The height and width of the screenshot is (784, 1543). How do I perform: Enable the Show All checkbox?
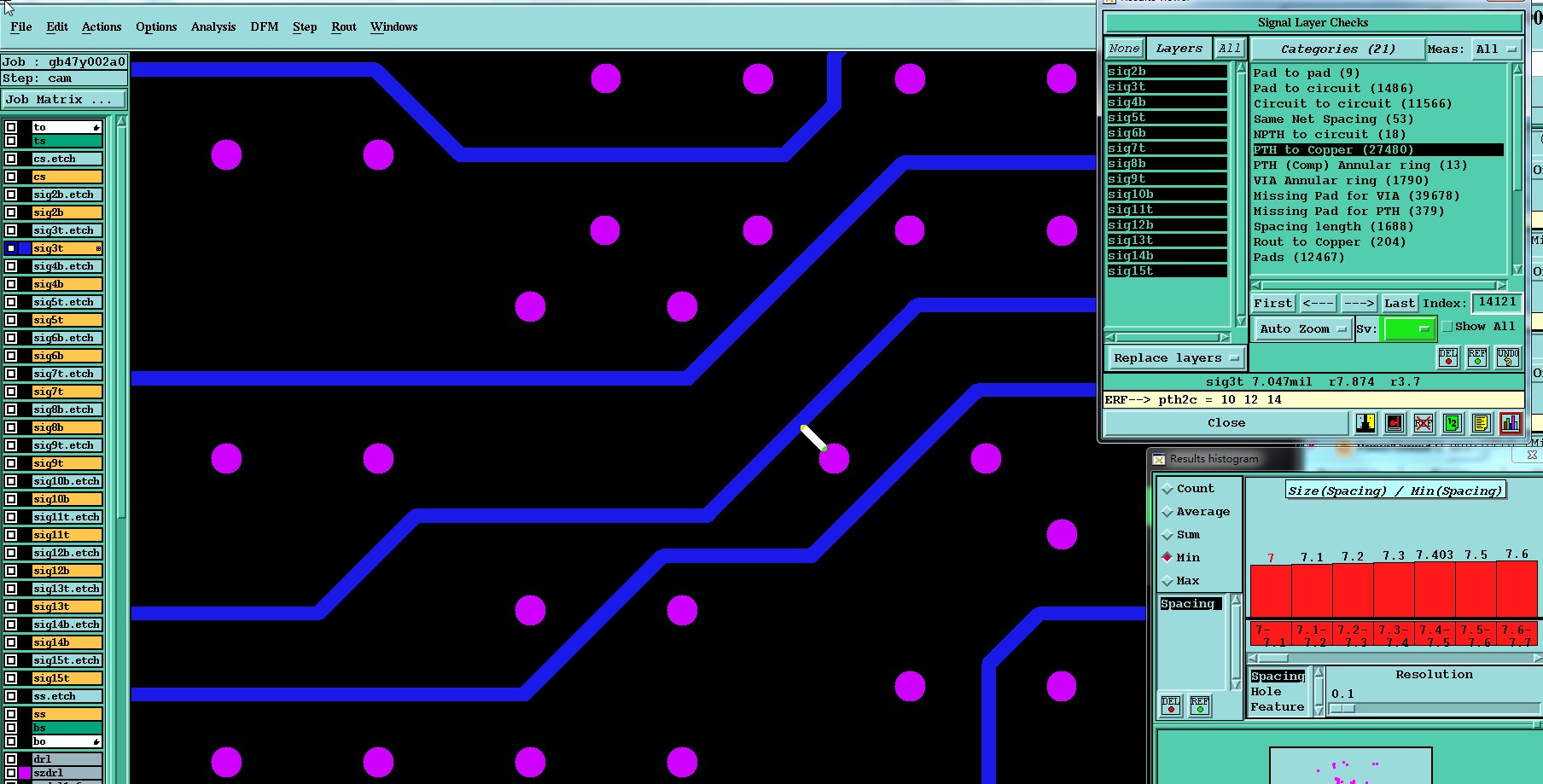[x=1447, y=327]
